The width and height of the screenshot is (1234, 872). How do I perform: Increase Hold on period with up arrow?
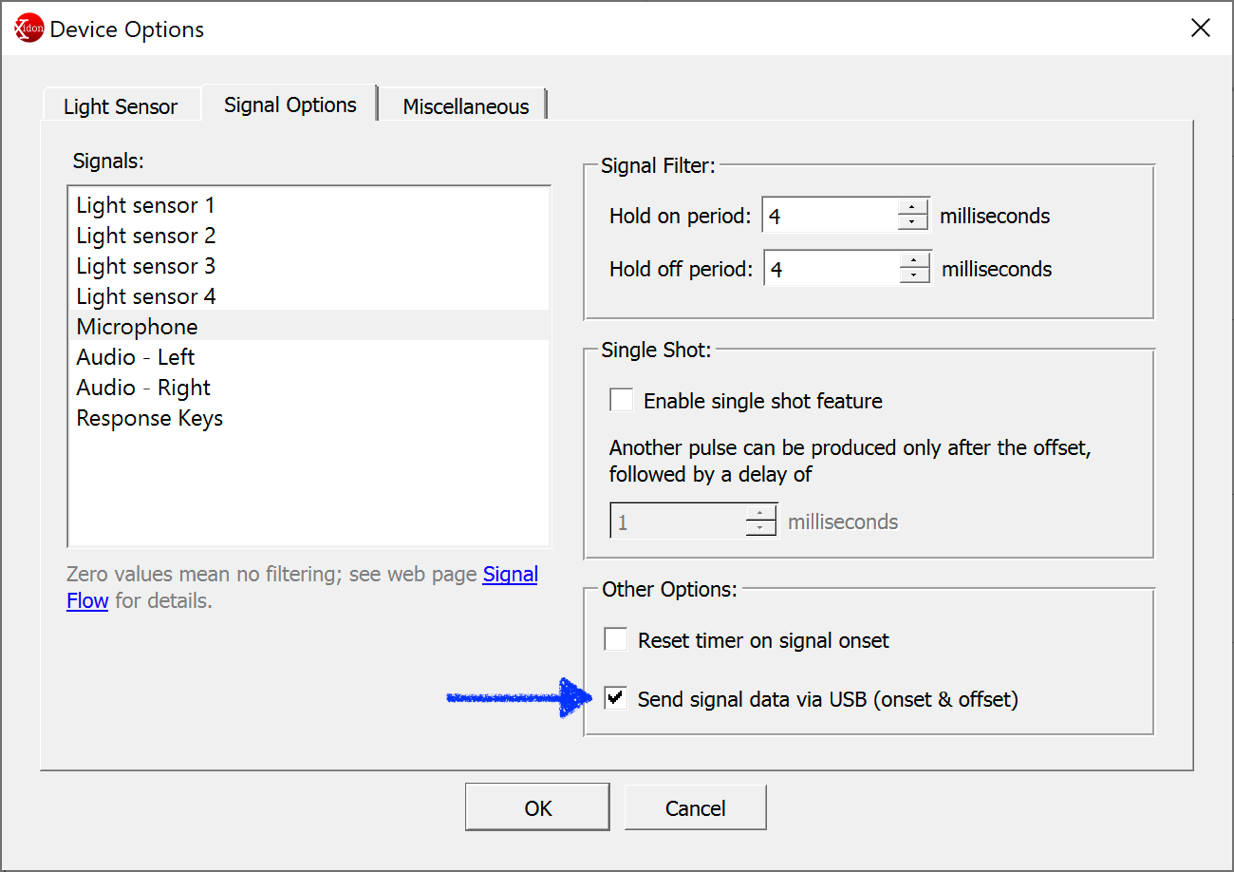[913, 208]
